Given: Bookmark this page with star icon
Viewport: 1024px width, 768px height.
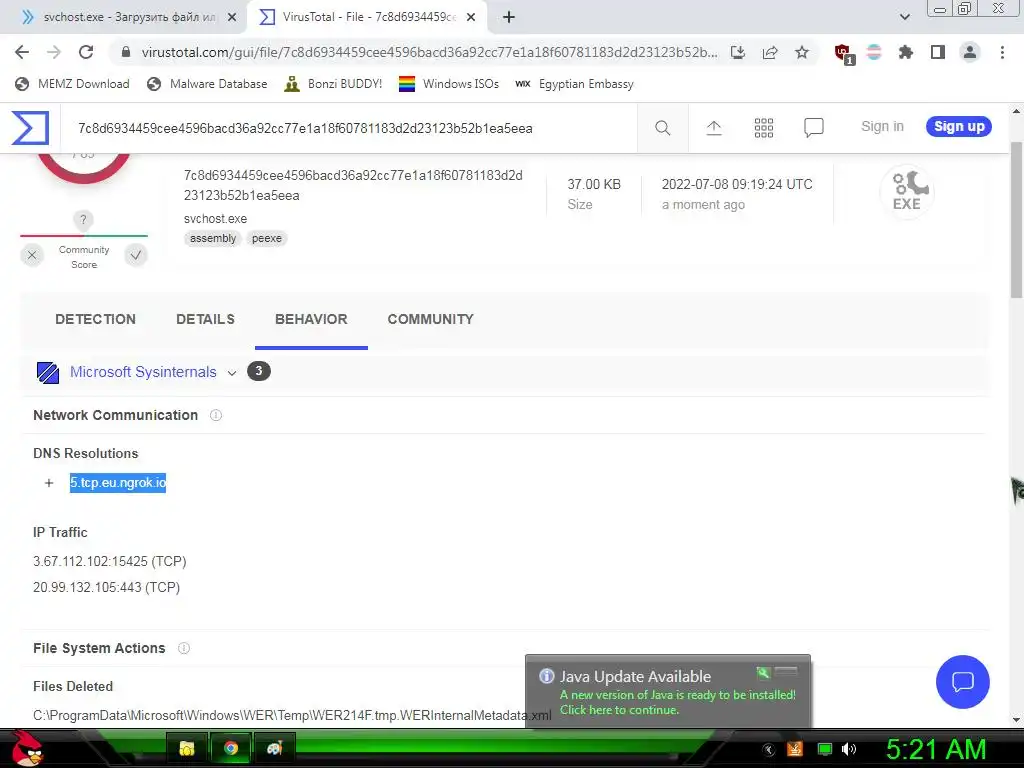Looking at the screenshot, I should pyautogui.click(x=802, y=52).
